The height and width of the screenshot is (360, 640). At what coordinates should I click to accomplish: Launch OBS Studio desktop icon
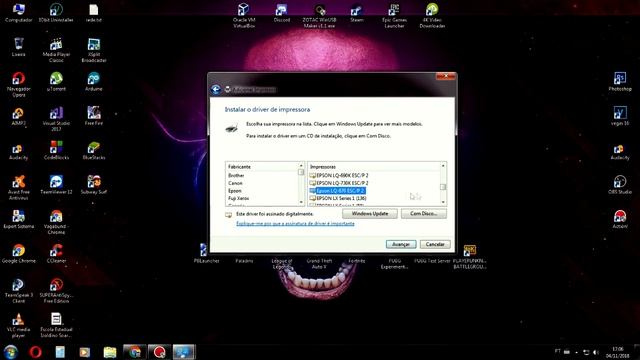[x=620, y=184]
